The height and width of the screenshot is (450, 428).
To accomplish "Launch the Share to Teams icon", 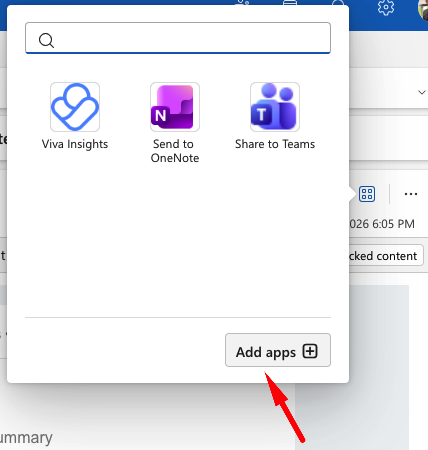I will coord(275,107).
